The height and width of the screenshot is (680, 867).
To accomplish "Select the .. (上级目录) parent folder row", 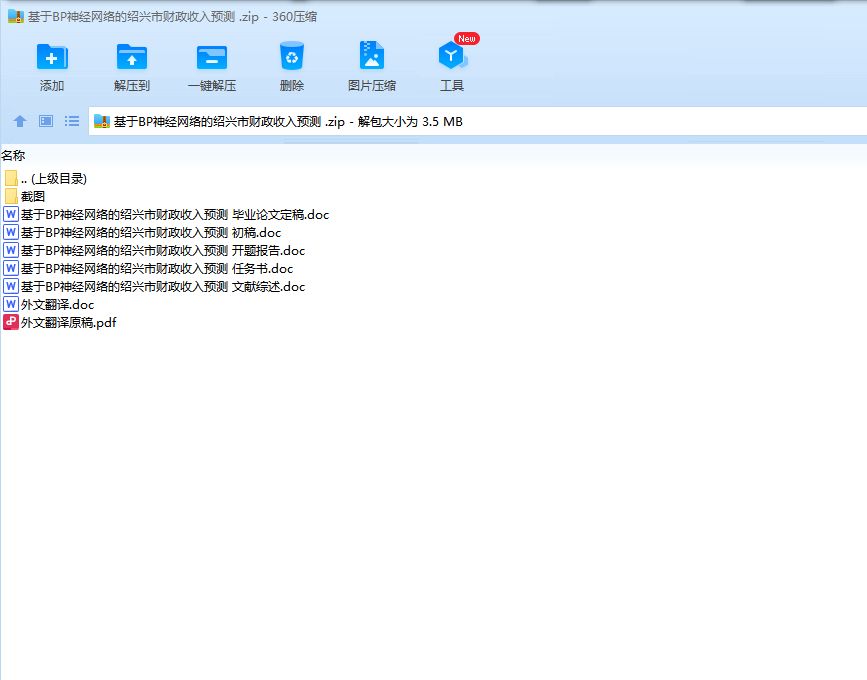I will point(46,179).
